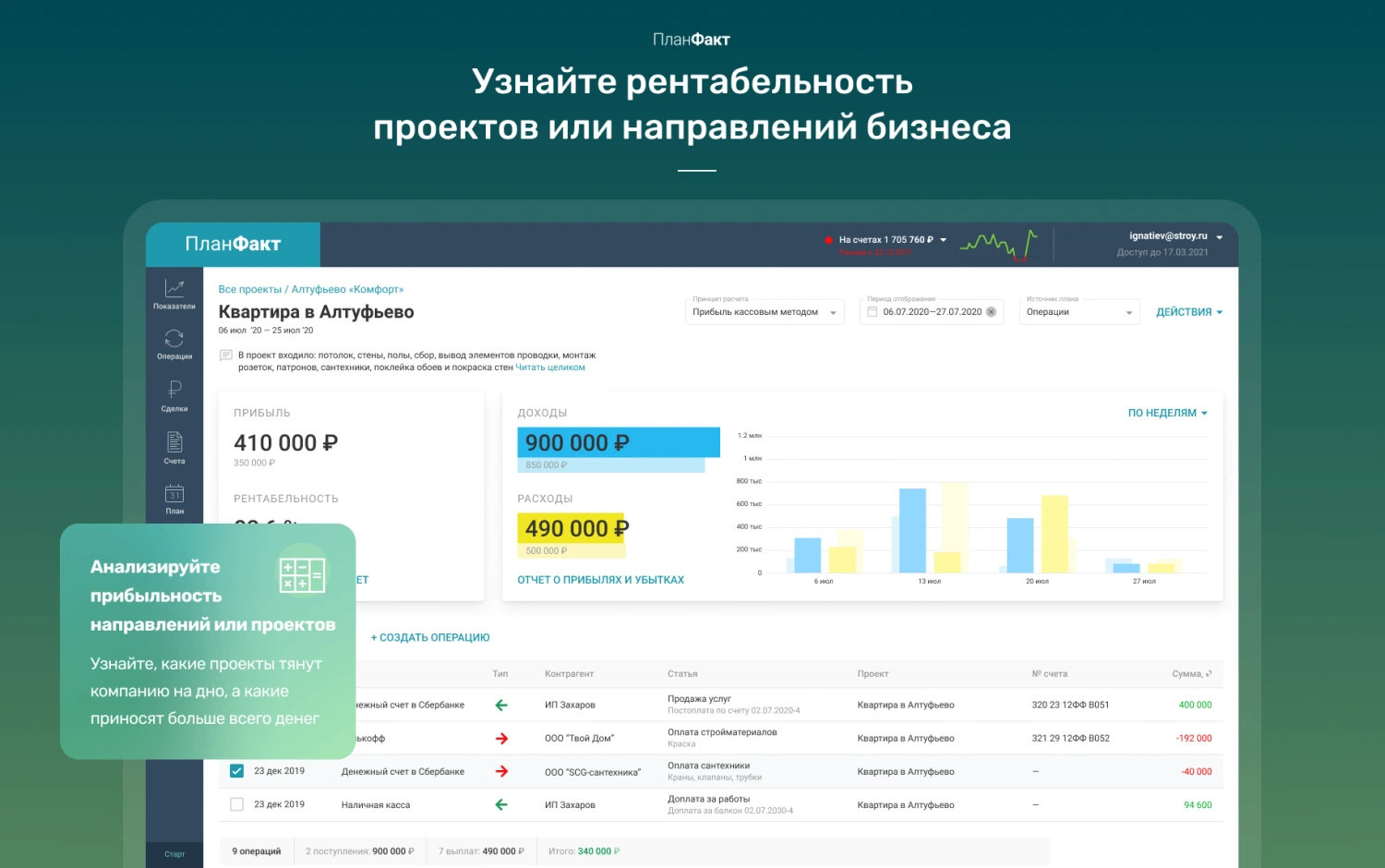This screenshot has width=1385, height=868.
Task: Click СОЗДАТЬ ОПЕРАЦИЮ button
Action: click(430, 637)
